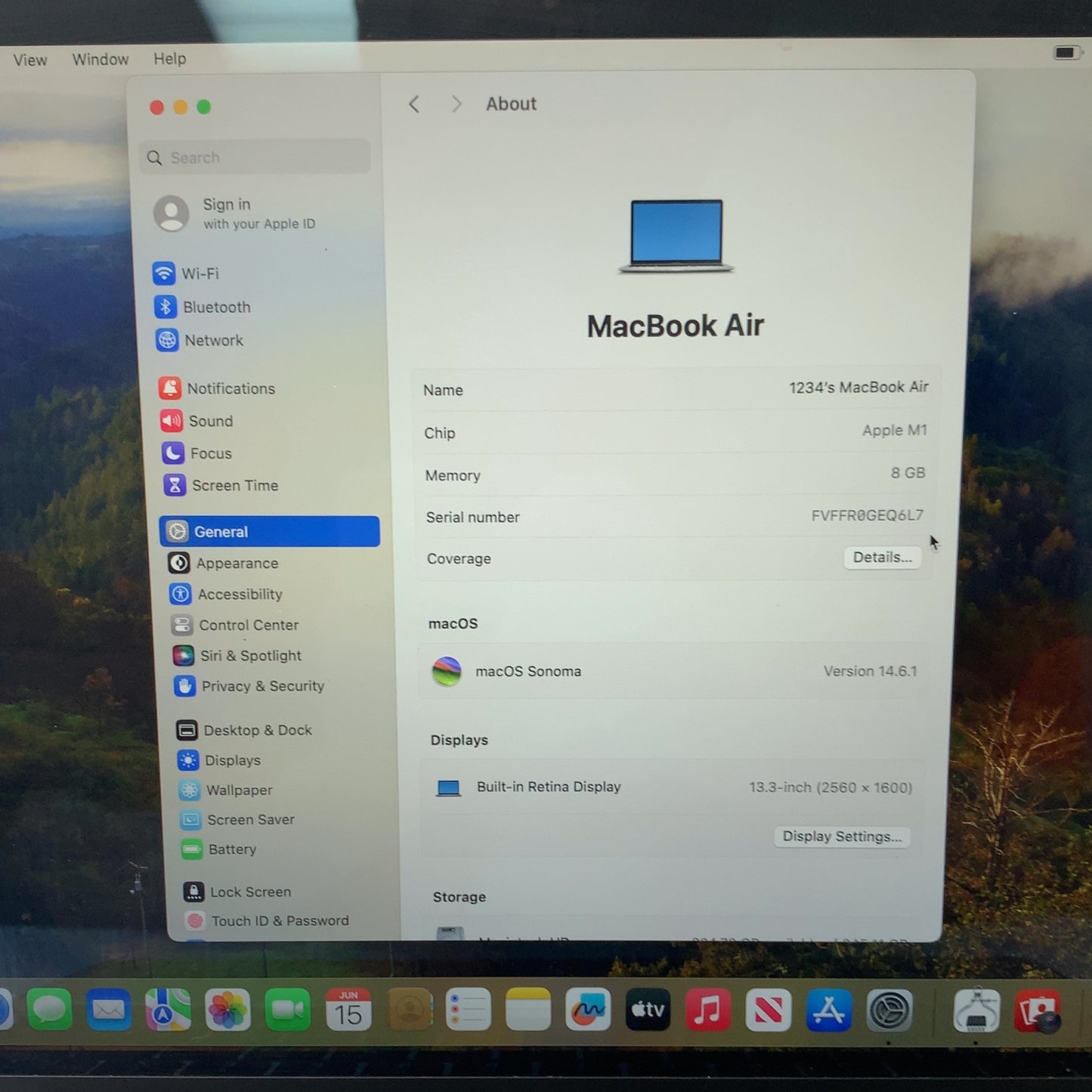Open Mail from the Dock
The width and height of the screenshot is (1092, 1092).
(109, 1009)
